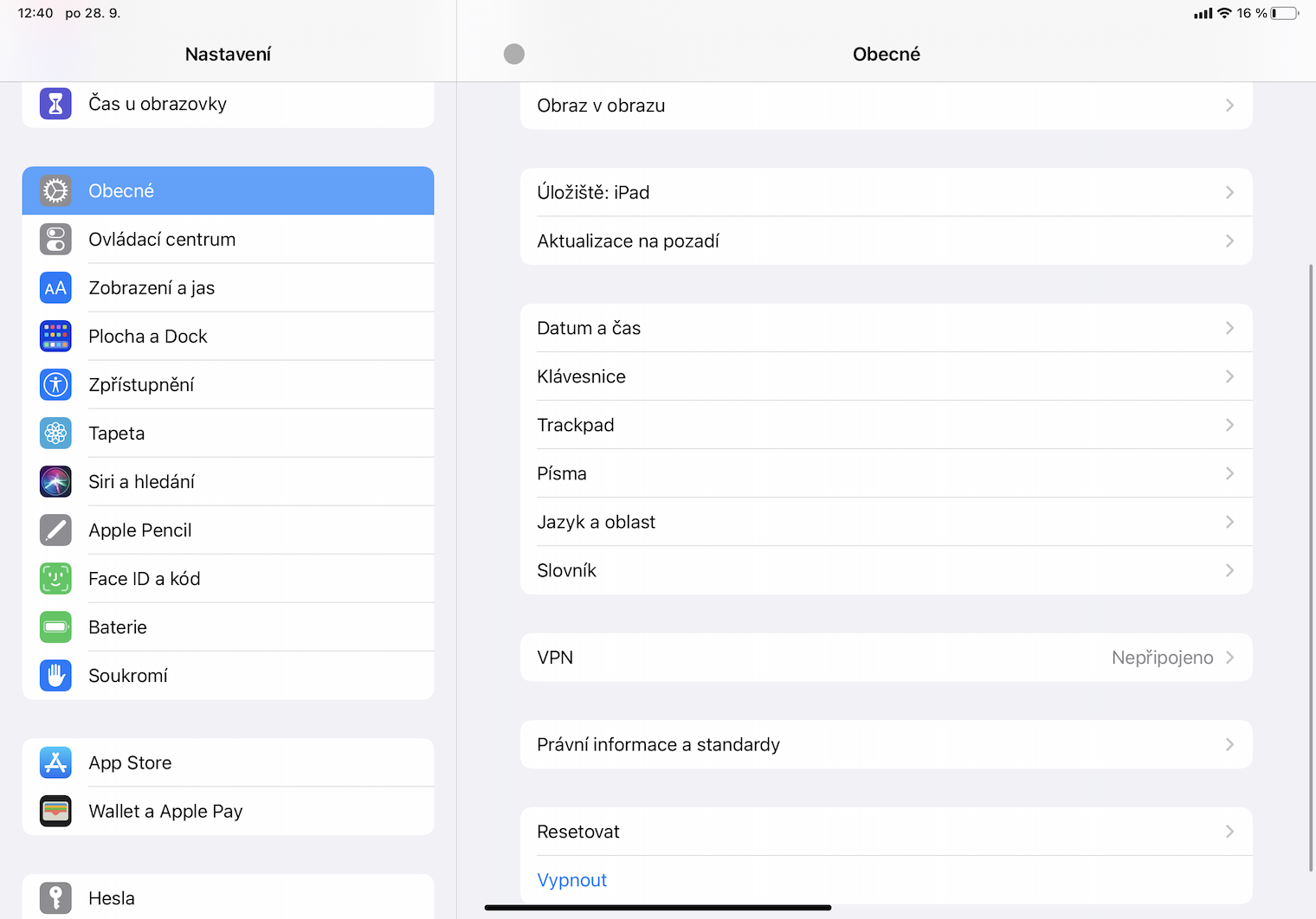1316x919 pixels.
Task: Select Baterie in the settings sidebar
Action: (x=118, y=627)
